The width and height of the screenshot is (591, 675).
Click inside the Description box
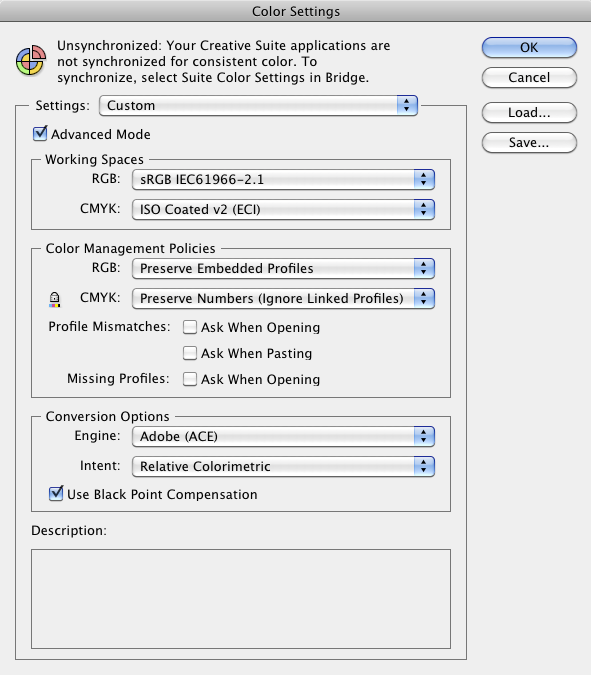click(x=241, y=599)
